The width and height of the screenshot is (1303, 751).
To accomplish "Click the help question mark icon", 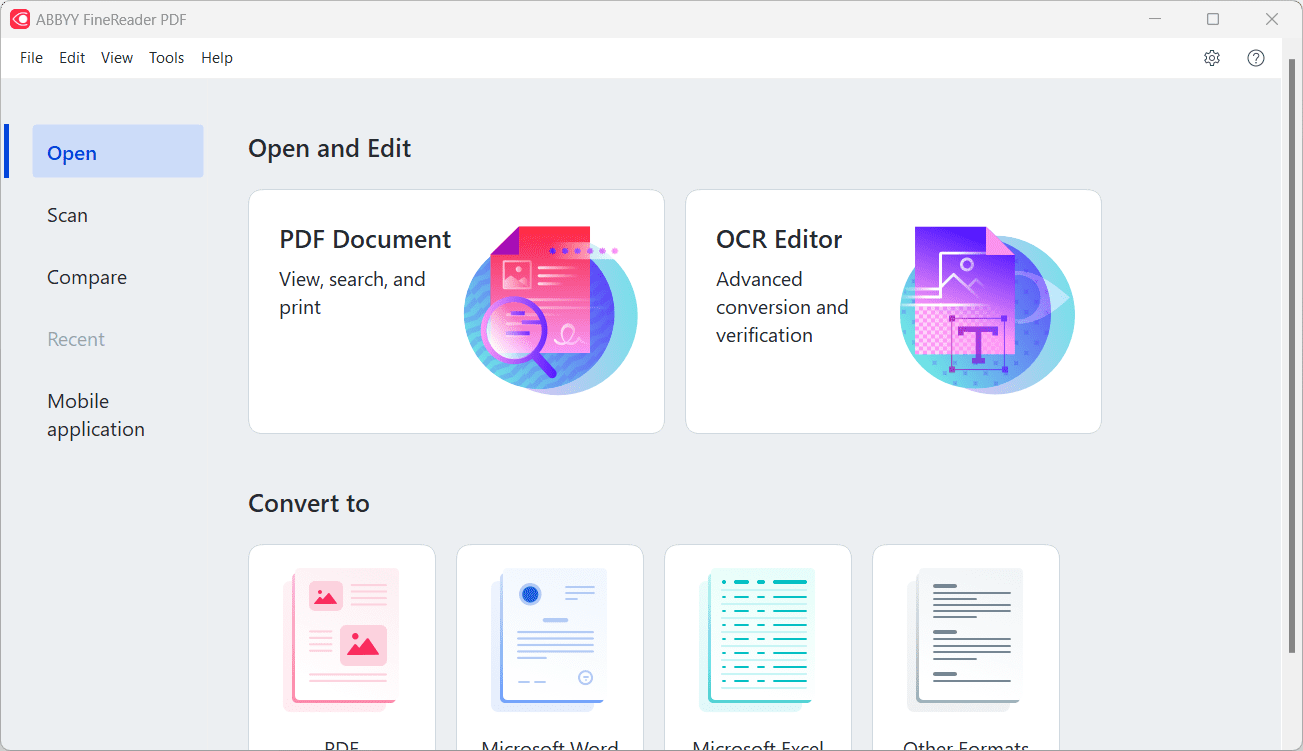I will [1256, 58].
